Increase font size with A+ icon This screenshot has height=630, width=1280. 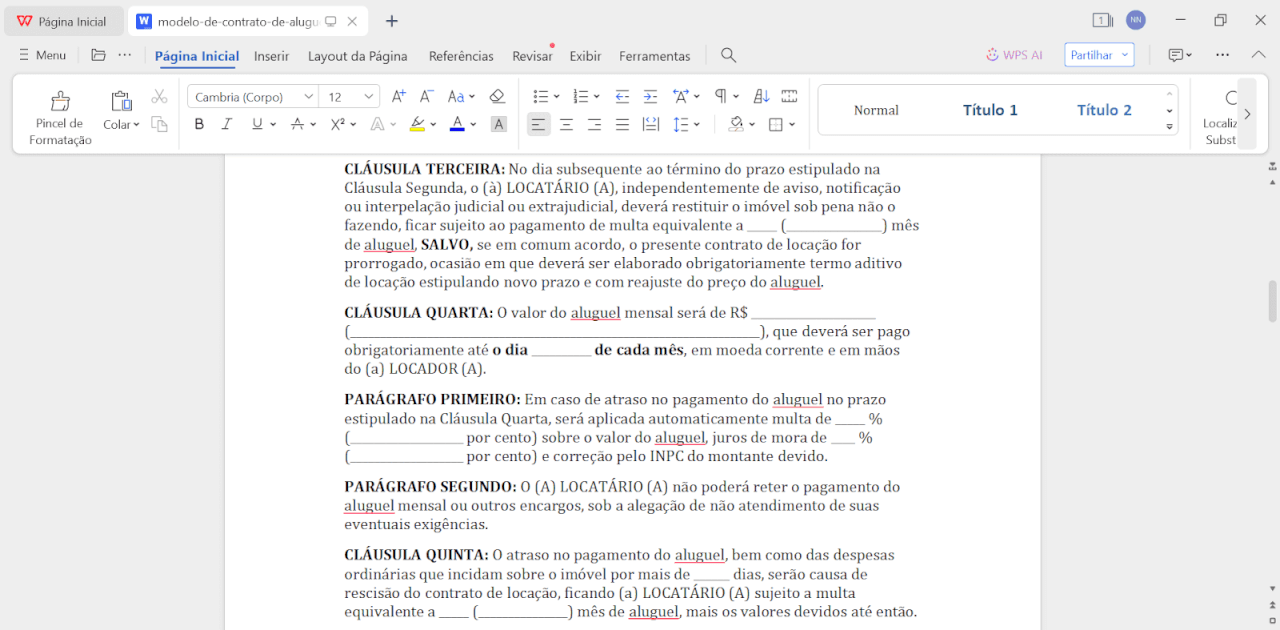(398, 96)
